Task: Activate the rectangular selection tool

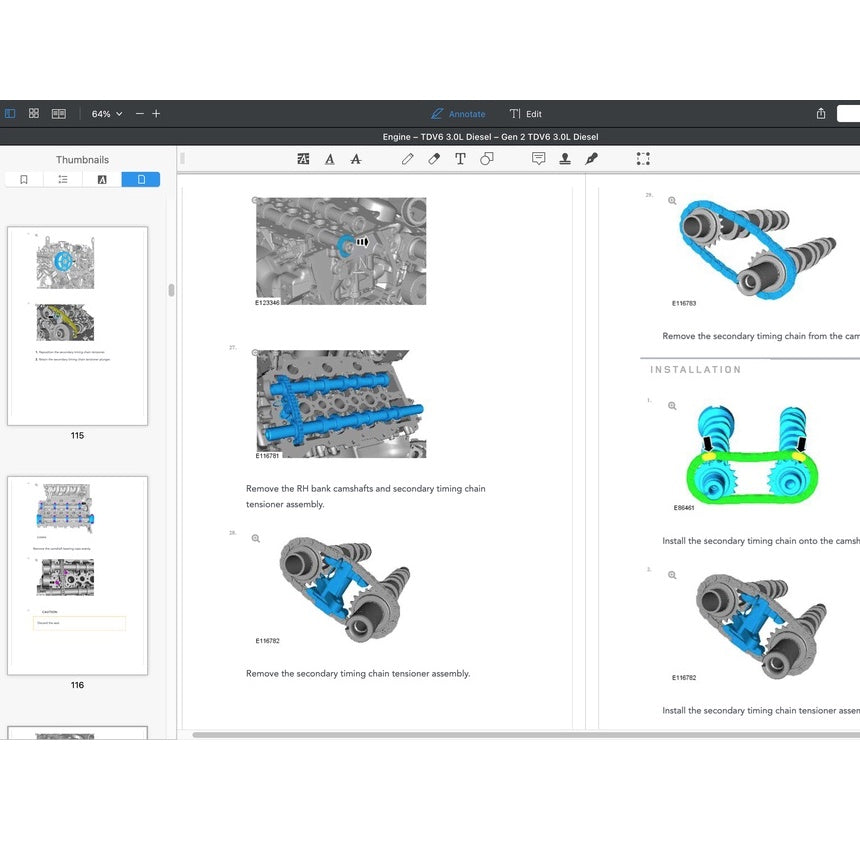Action: pos(643,159)
